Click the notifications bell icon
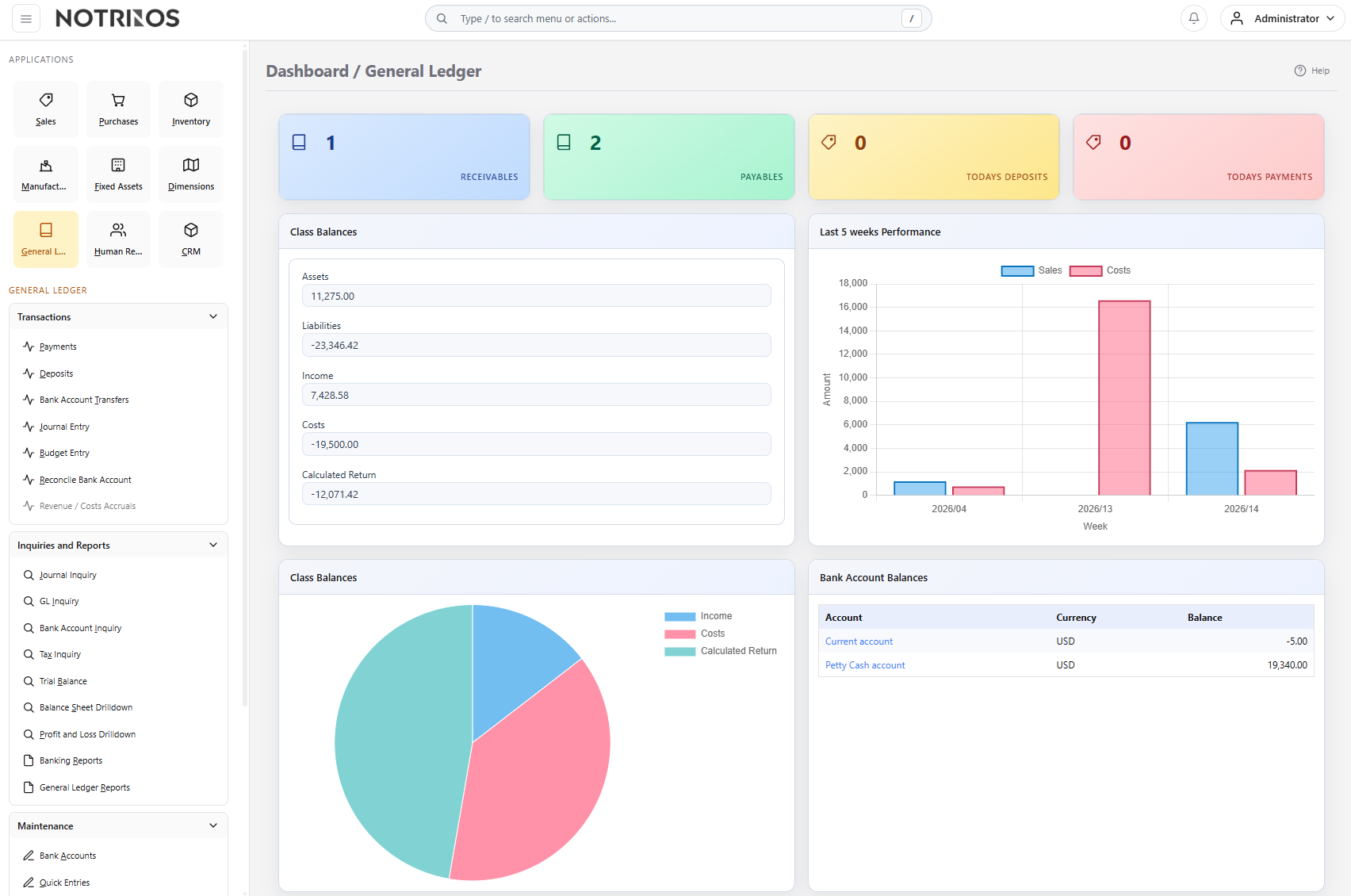1351x896 pixels. [x=1194, y=18]
